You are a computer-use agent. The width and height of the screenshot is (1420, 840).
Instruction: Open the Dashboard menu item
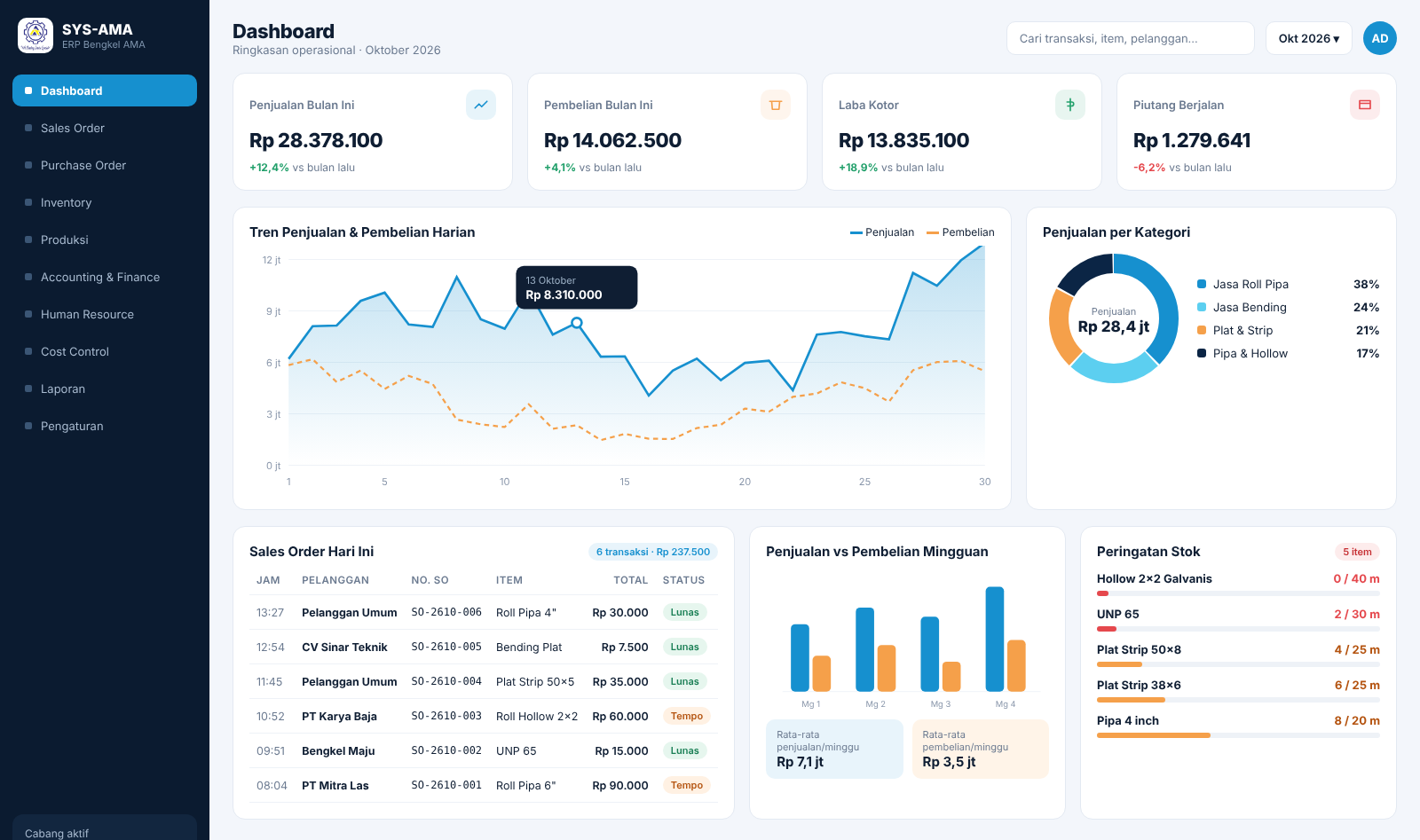105,90
